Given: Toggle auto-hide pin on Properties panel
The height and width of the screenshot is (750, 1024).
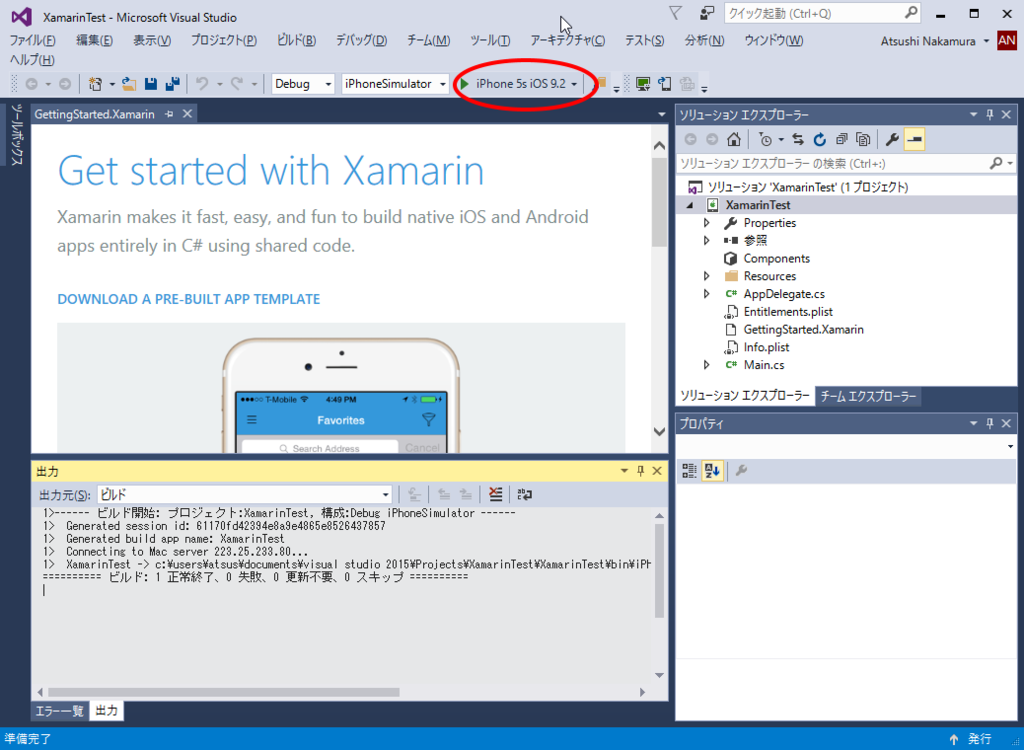Looking at the screenshot, I should pyautogui.click(x=989, y=423).
